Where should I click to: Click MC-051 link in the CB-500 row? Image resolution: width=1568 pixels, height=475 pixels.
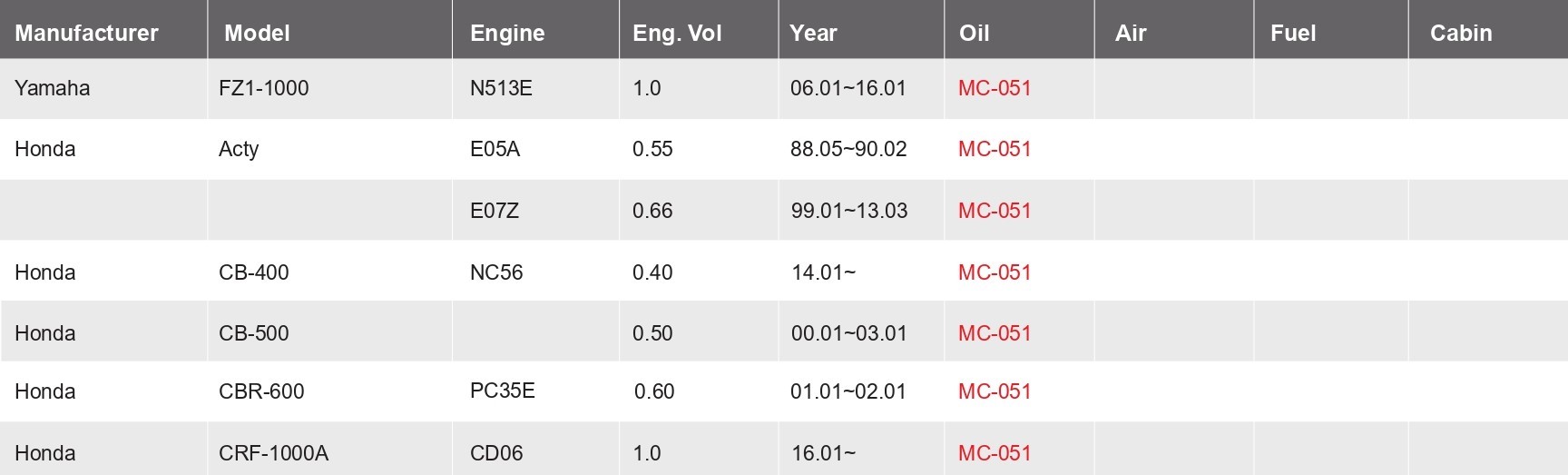tap(995, 333)
